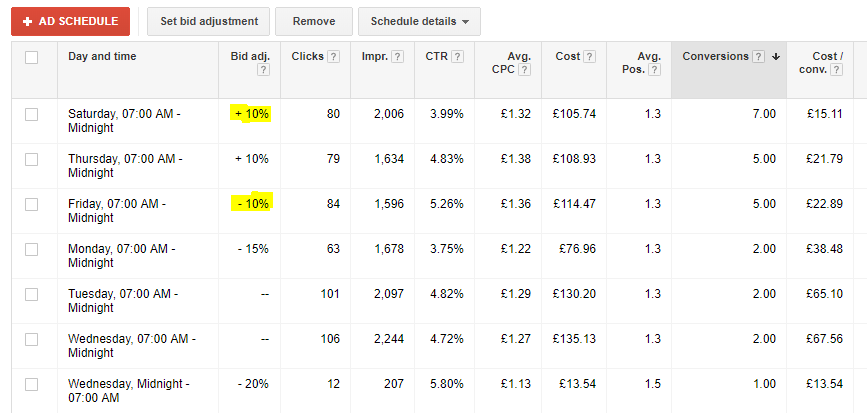Expand the Schedule details dropdown
Screen dimensions: 867x413
pos(419,22)
